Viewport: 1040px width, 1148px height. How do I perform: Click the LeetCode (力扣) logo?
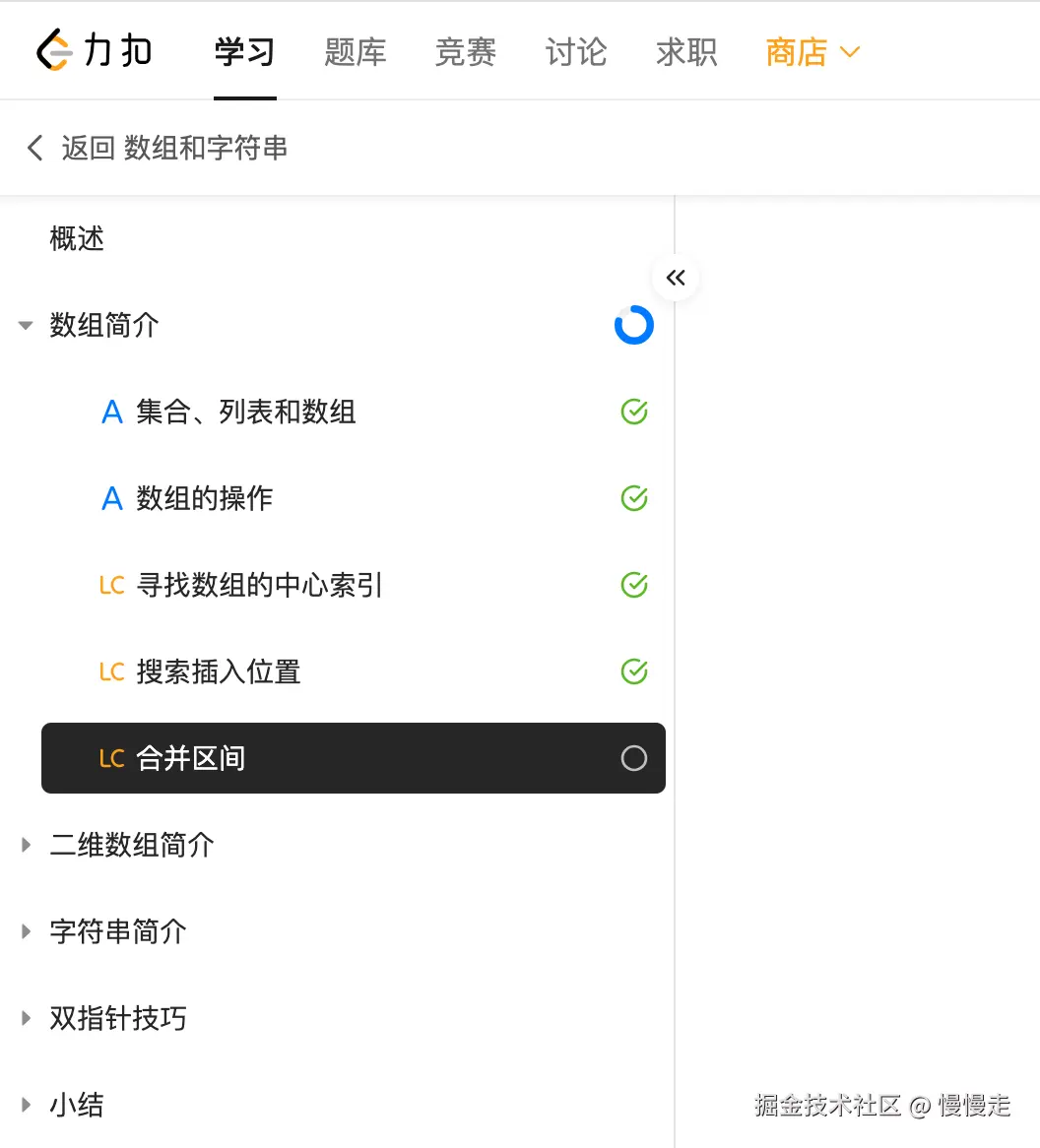click(95, 51)
